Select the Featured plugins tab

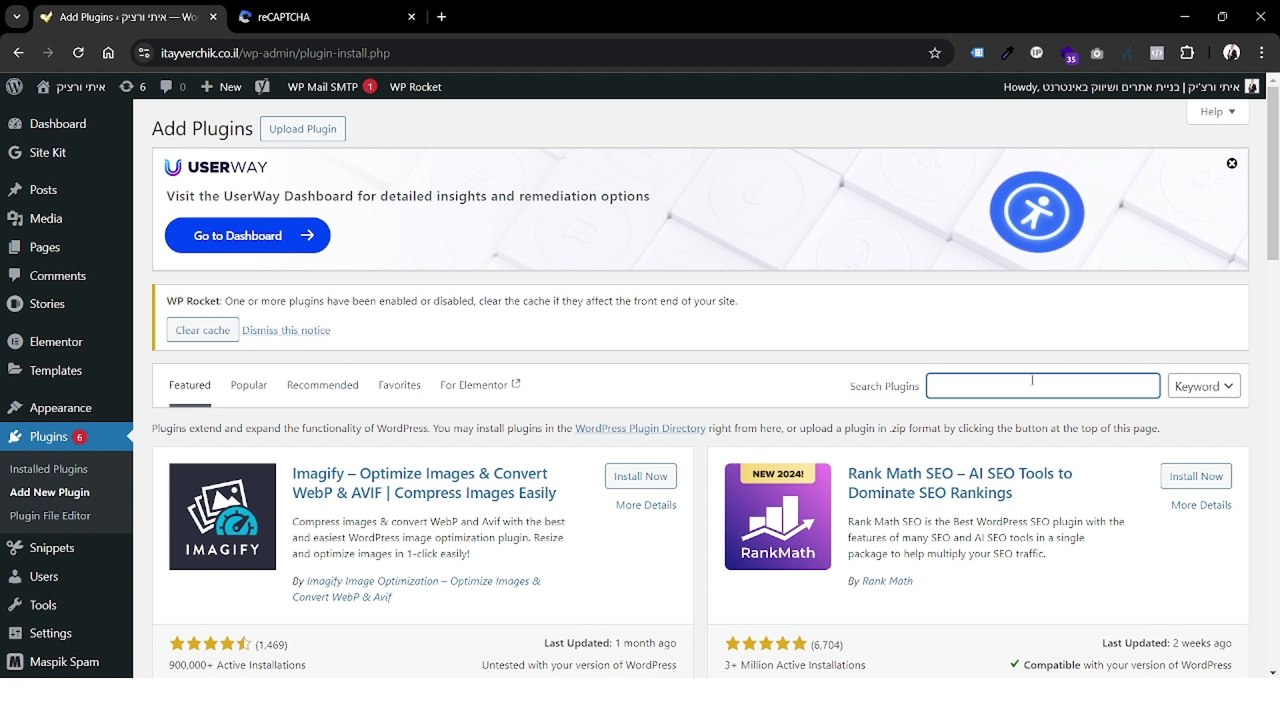pyautogui.click(x=190, y=385)
